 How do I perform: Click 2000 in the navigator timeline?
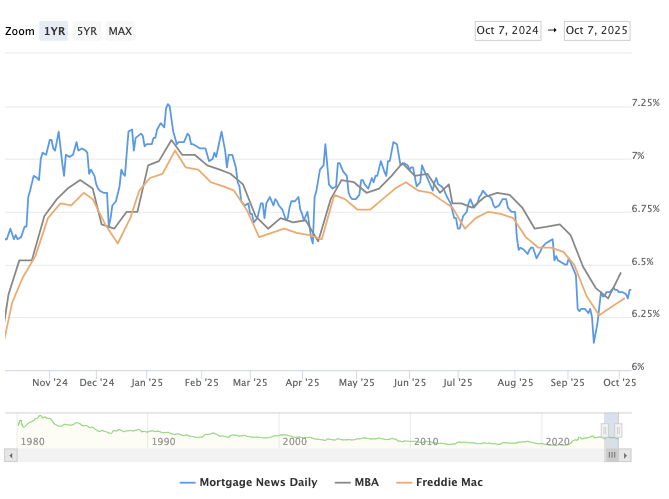(294, 441)
